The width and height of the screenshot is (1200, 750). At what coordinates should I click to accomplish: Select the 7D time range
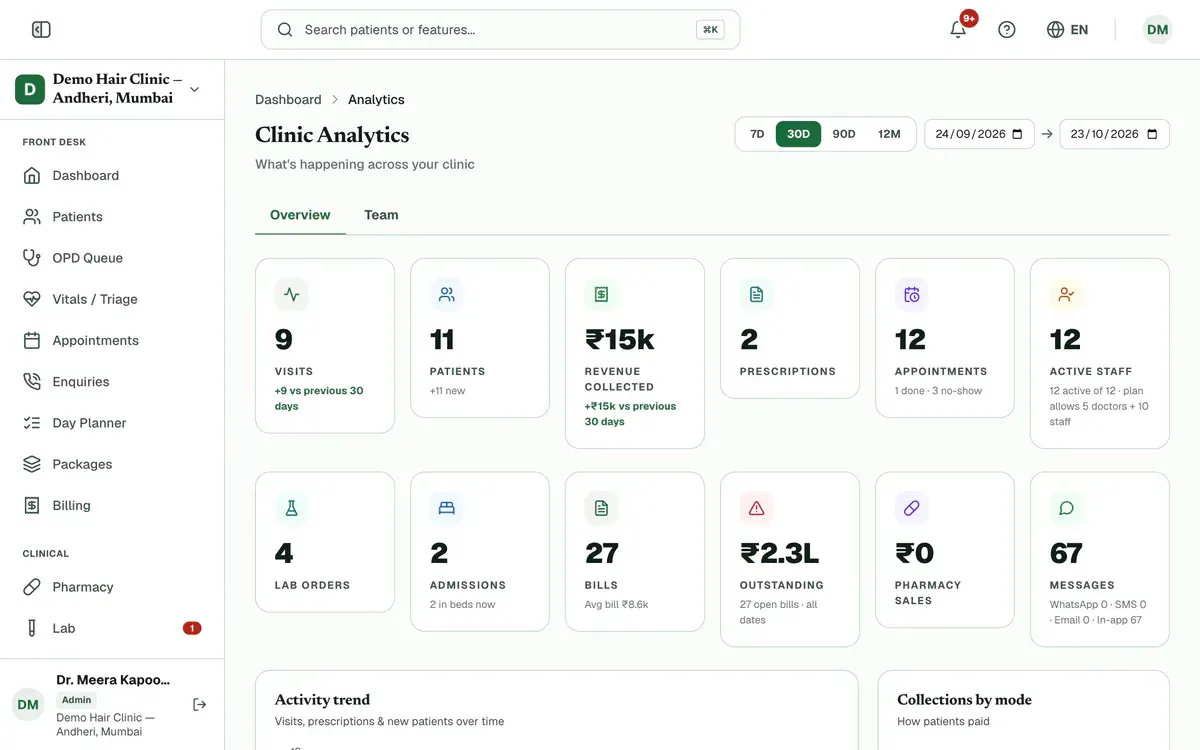pyautogui.click(x=757, y=134)
